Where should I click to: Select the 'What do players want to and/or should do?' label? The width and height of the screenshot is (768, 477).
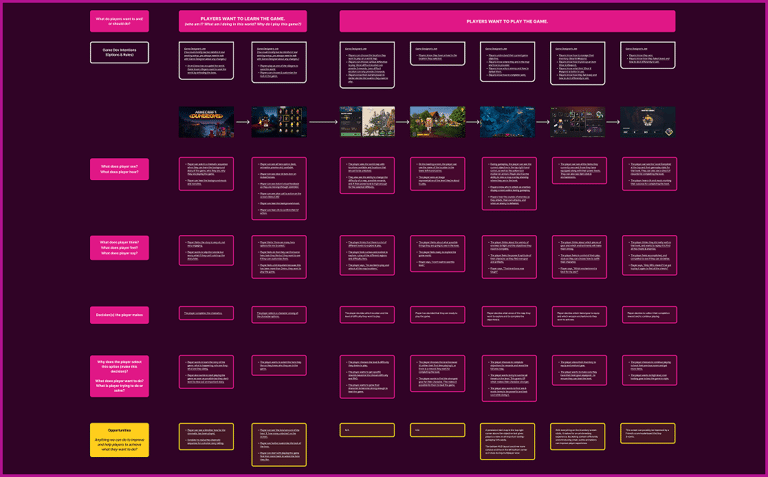click(120, 21)
